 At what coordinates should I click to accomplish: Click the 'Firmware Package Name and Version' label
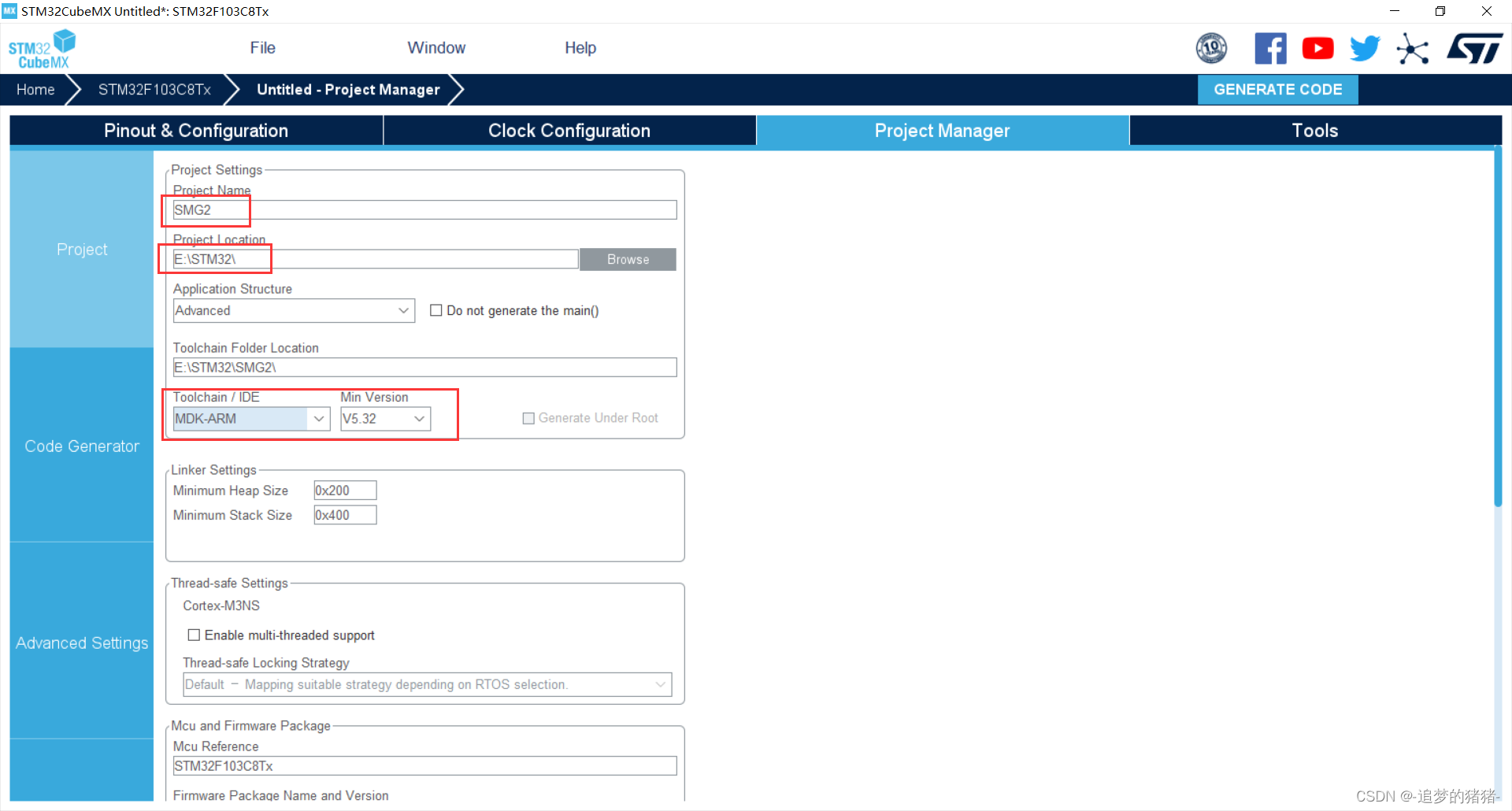[x=281, y=795]
